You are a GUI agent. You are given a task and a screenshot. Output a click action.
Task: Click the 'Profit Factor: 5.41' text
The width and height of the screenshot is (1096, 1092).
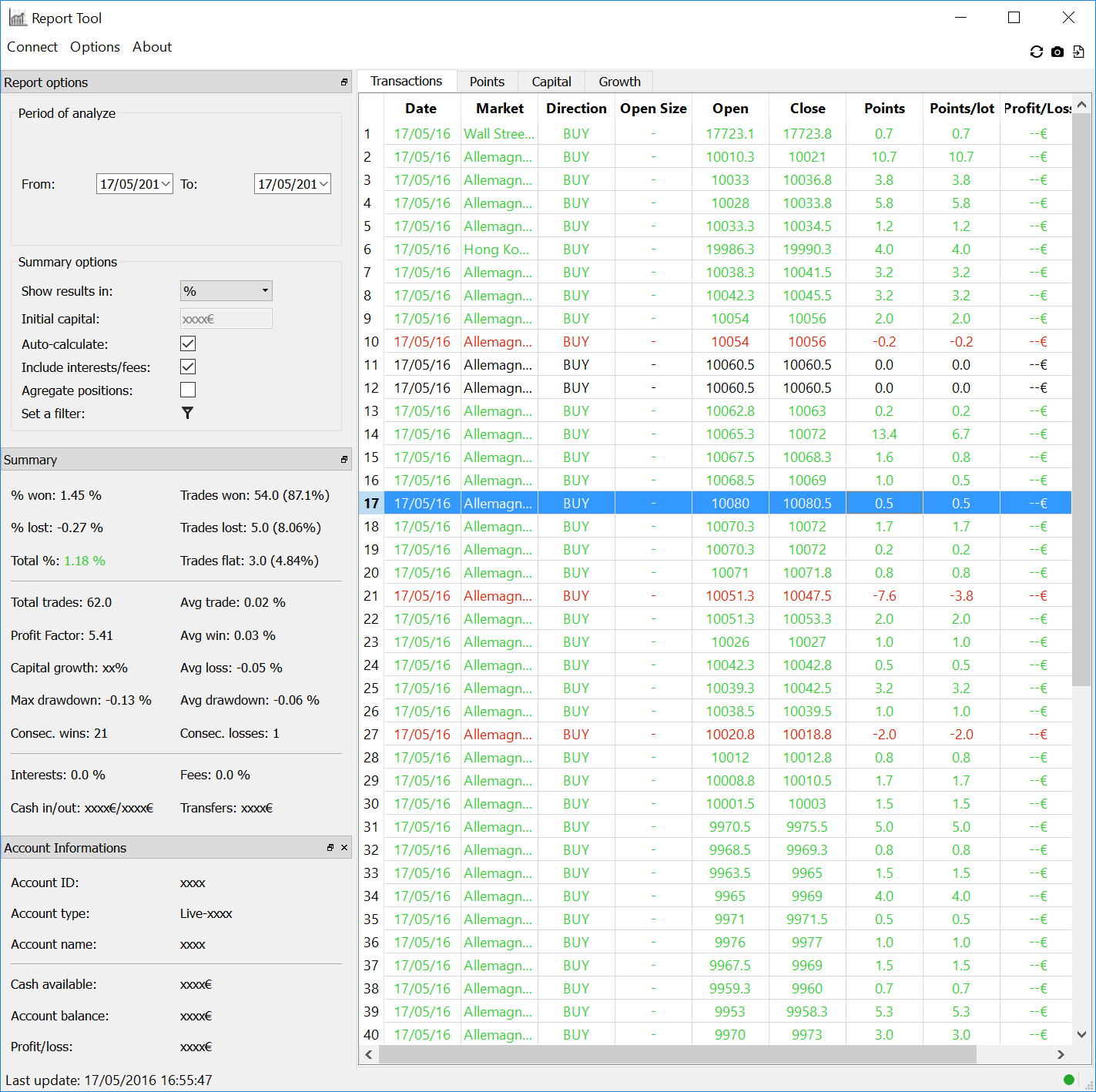(62, 635)
